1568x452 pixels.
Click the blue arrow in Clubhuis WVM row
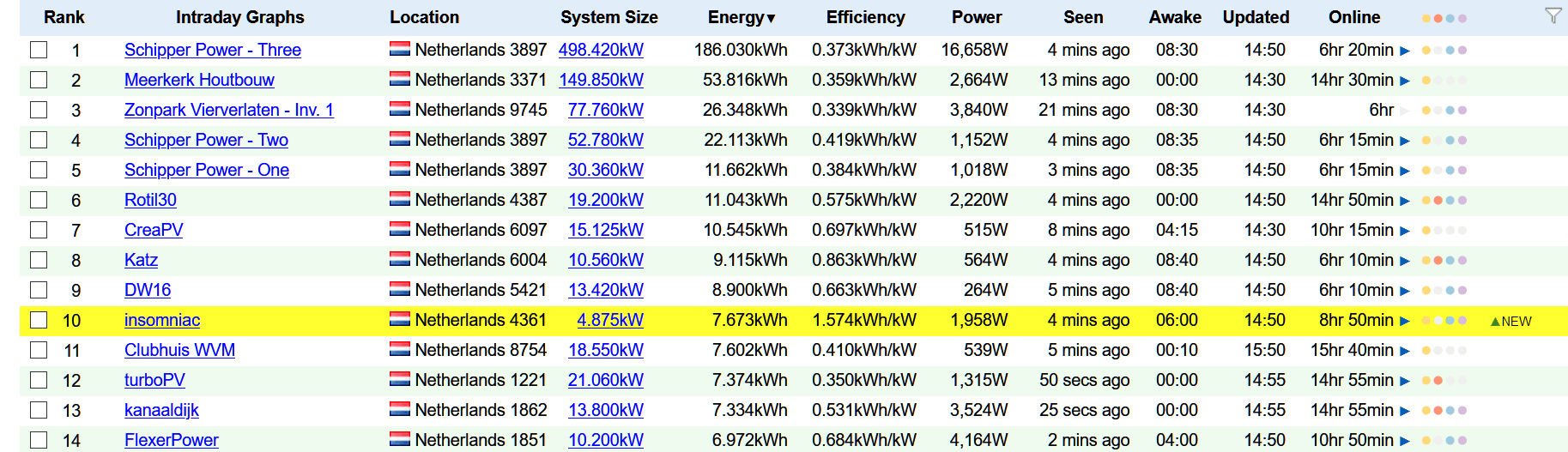1405,351
